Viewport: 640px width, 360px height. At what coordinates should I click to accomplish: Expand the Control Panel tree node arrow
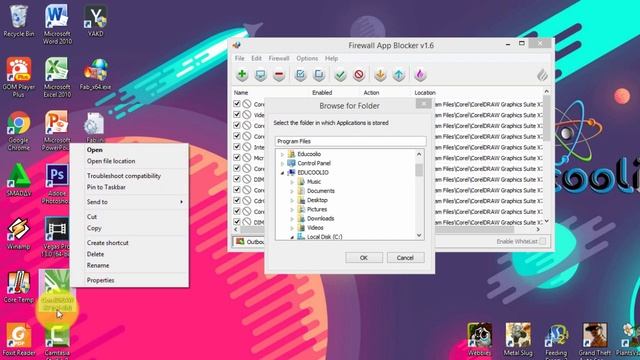[x=282, y=163]
